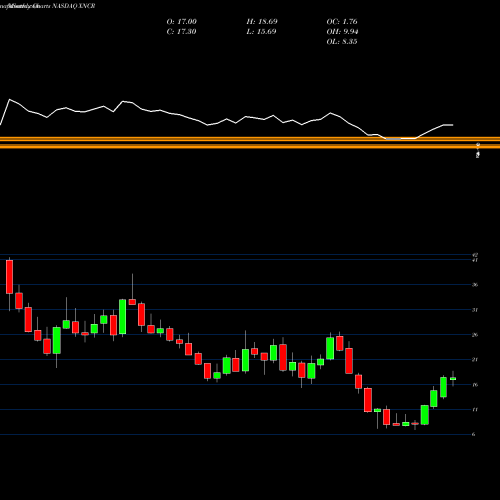The width and height of the screenshot is (500, 500).
Task: Select the OC: 1.76 reading
Action: pyautogui.click(x=342, y=22)
